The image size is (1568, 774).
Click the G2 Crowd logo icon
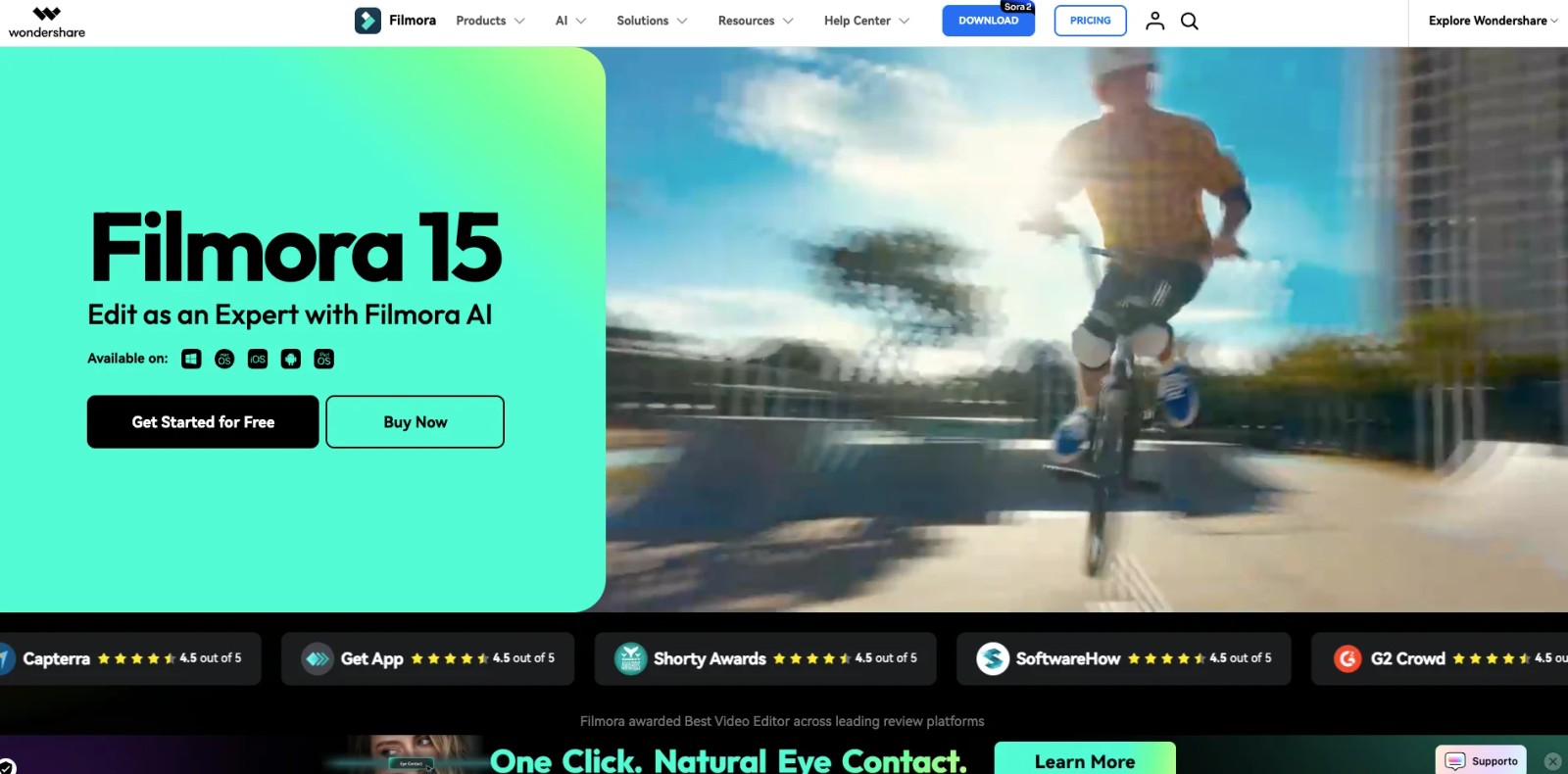click(x=1347, y=658)
